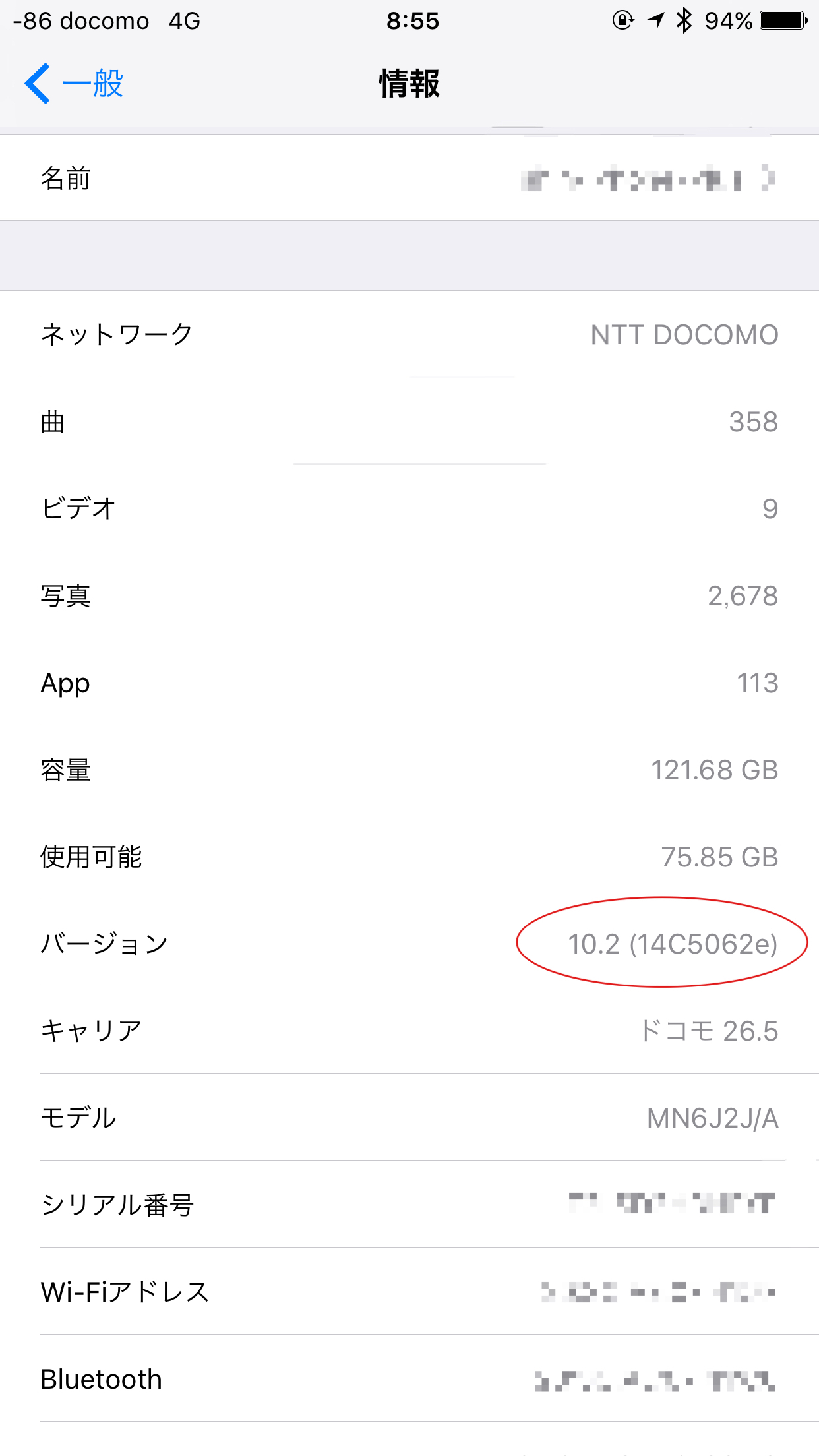This screenshot has height=1456, width=819.
Task: Tap the blue back chevron icon
Action: coord(38,84)
